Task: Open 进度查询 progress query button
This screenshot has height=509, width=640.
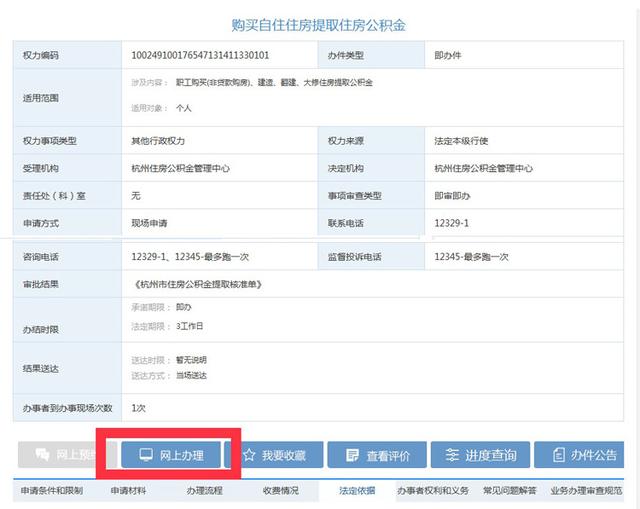Action: [480, 454]
